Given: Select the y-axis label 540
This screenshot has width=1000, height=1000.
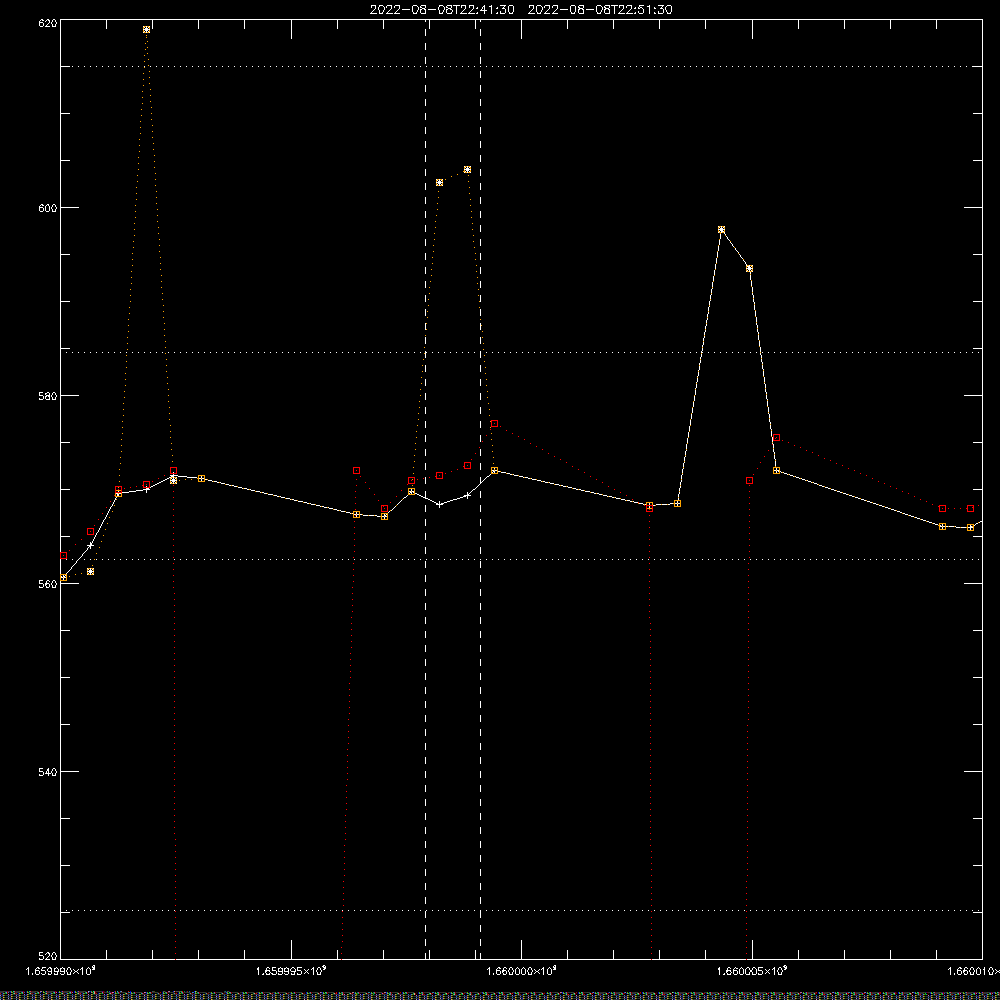Looking at the screenshot, I should click(x=48, y=772).
